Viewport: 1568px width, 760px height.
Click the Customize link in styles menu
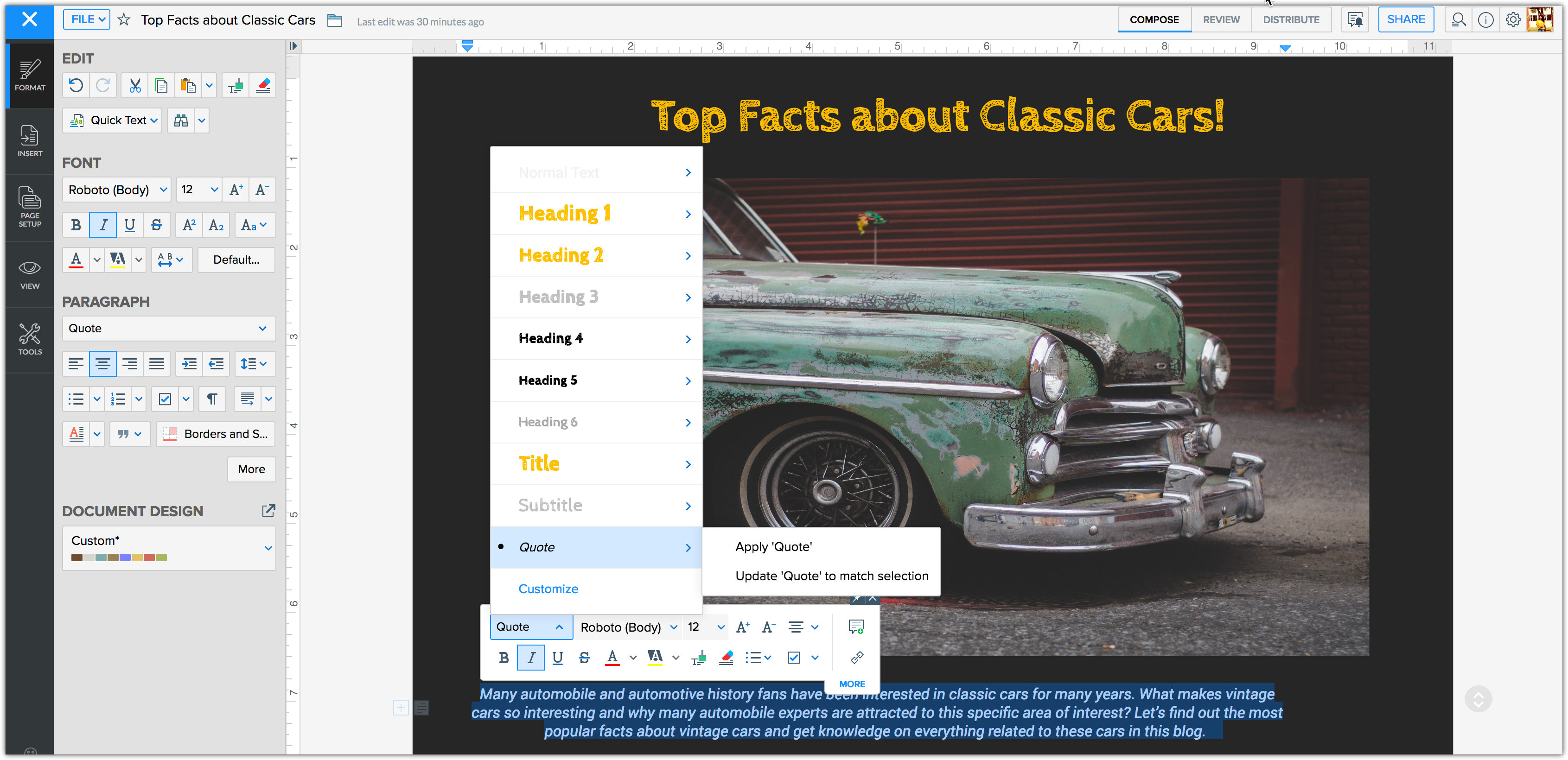(x=548, y=589)
